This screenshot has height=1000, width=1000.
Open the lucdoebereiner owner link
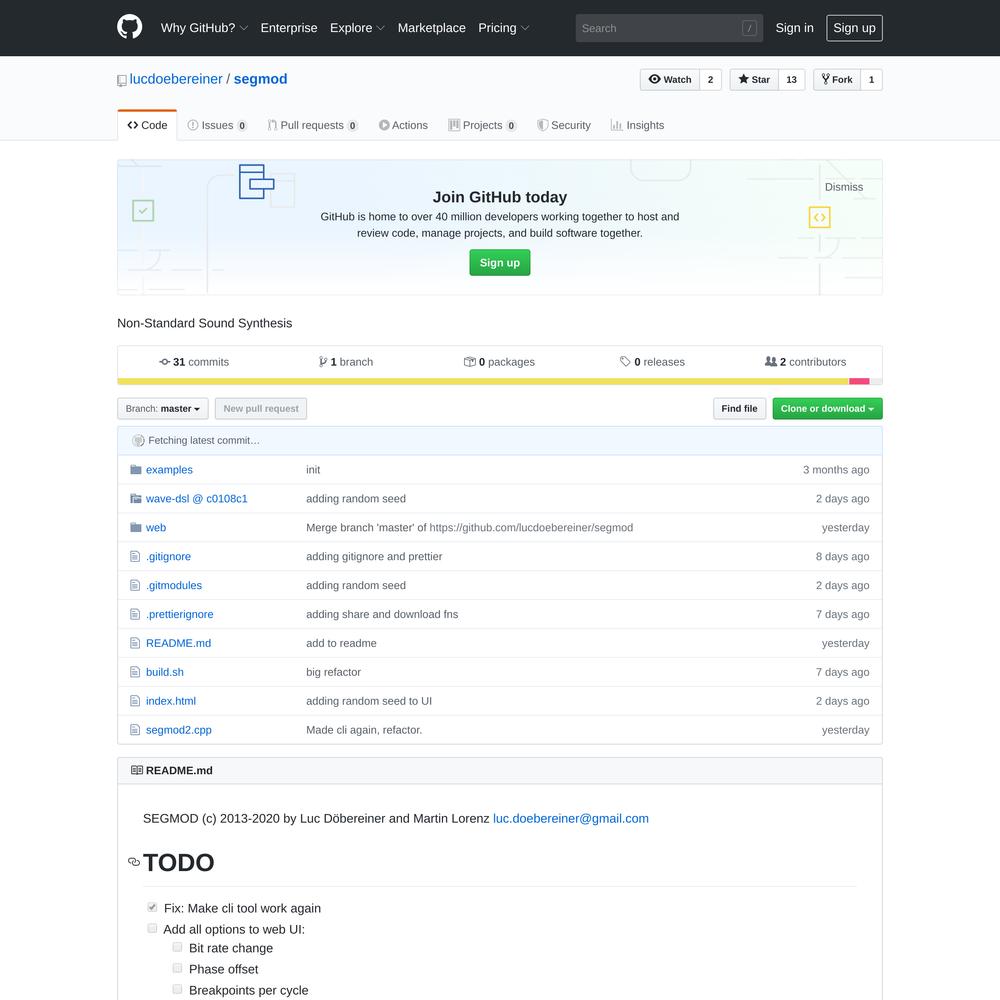[176, 79]
